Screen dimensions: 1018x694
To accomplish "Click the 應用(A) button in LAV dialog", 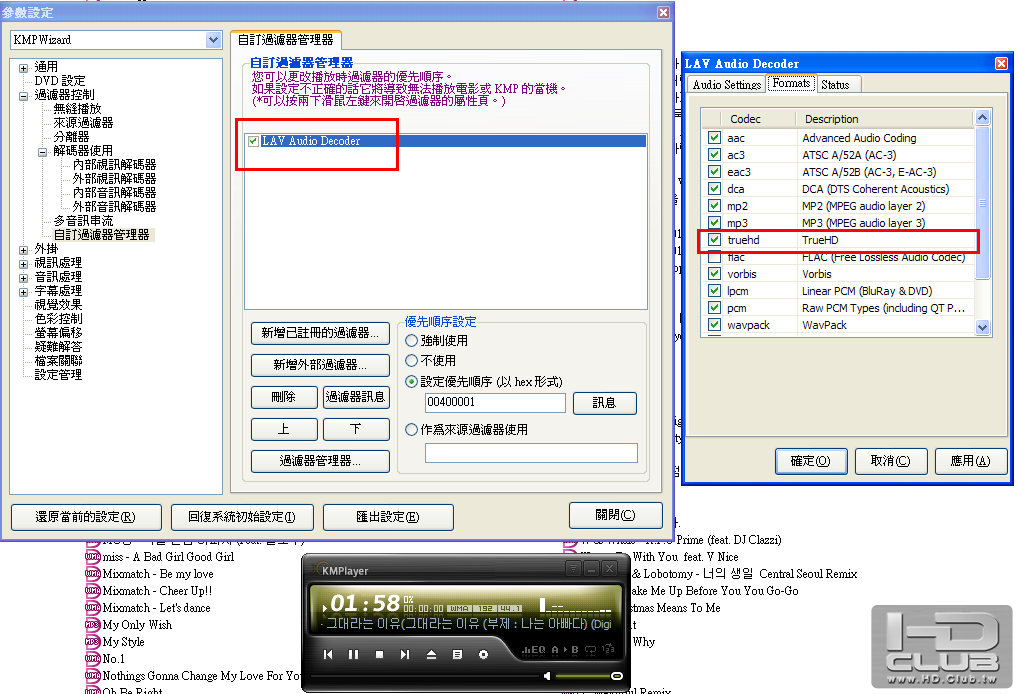I will tap(971, 461).
